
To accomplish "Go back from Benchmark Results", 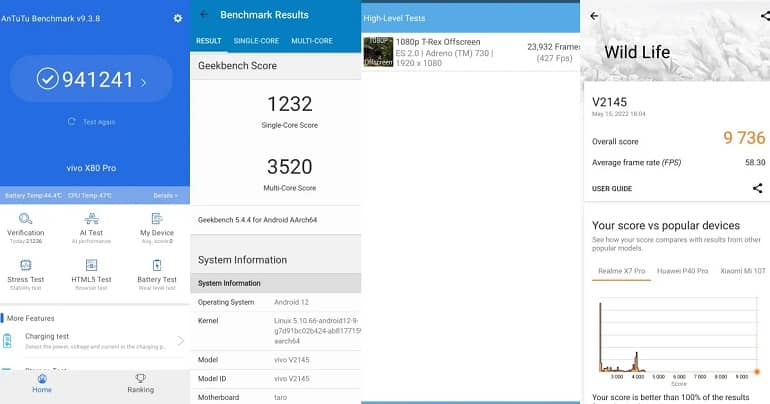I will tap(204, 15).
